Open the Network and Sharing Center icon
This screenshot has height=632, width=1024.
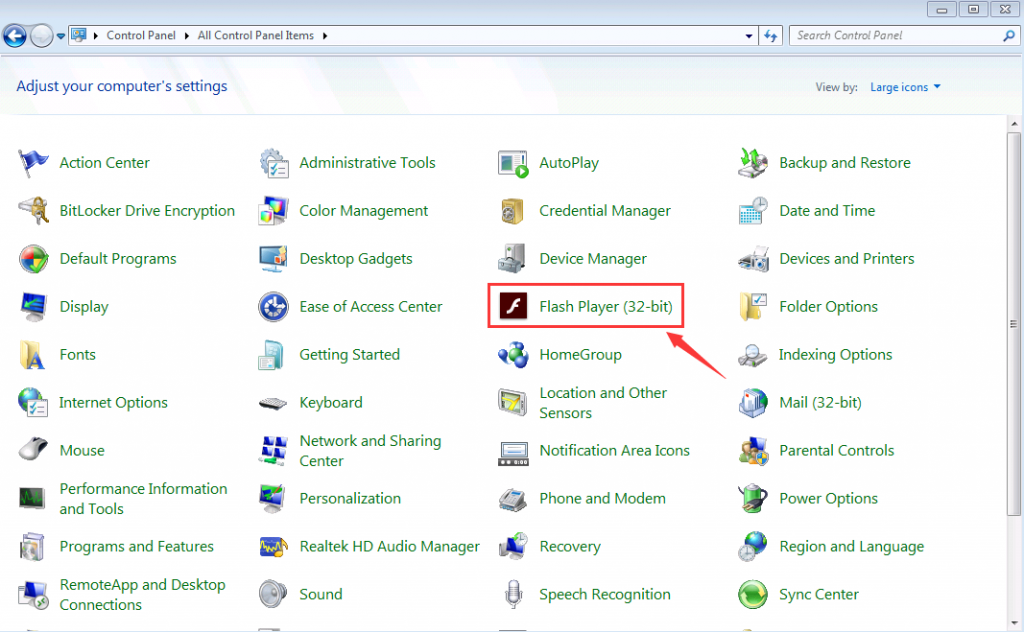(274, 450)
